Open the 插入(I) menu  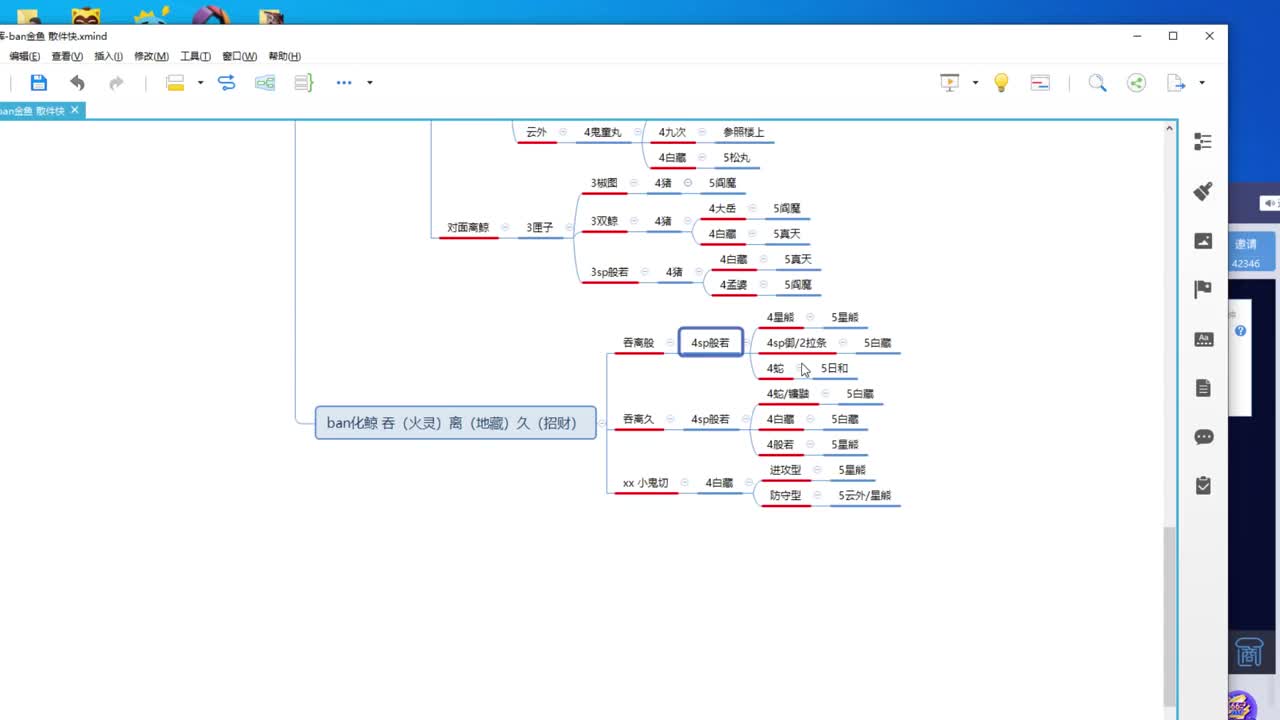click(108, 57)
